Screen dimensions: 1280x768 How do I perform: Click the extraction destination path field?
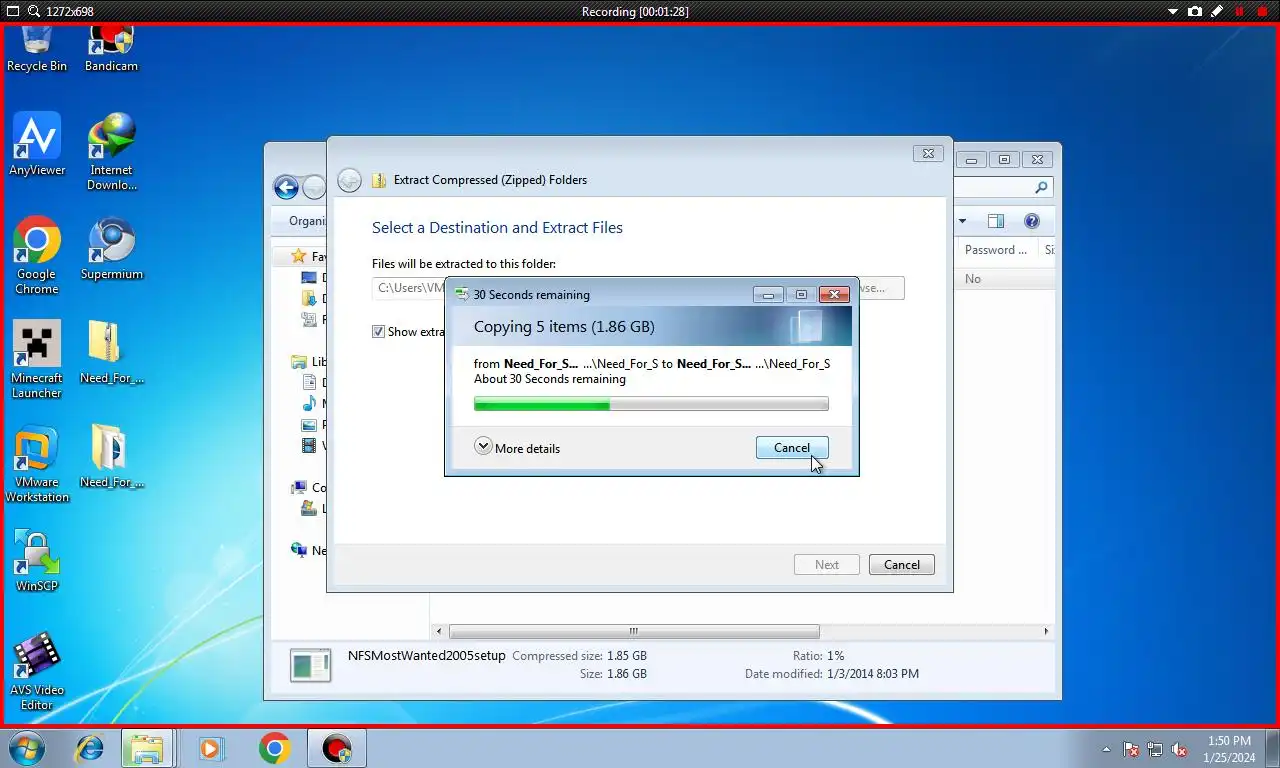pyautogui.click(x=408, y=288)
